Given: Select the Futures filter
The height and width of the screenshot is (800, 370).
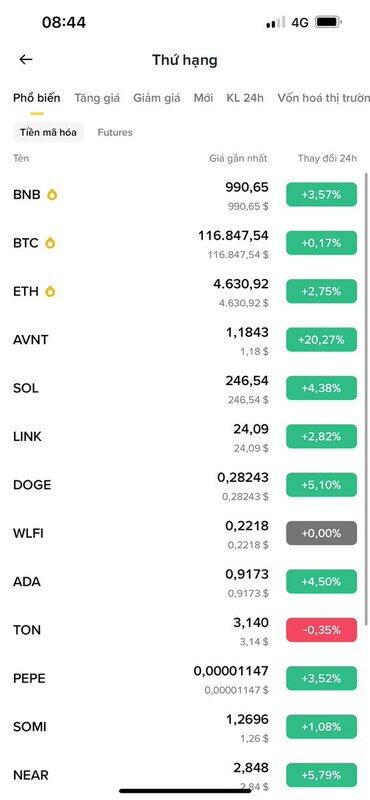Looking at the screenshot, I should (x=115, y=133).
